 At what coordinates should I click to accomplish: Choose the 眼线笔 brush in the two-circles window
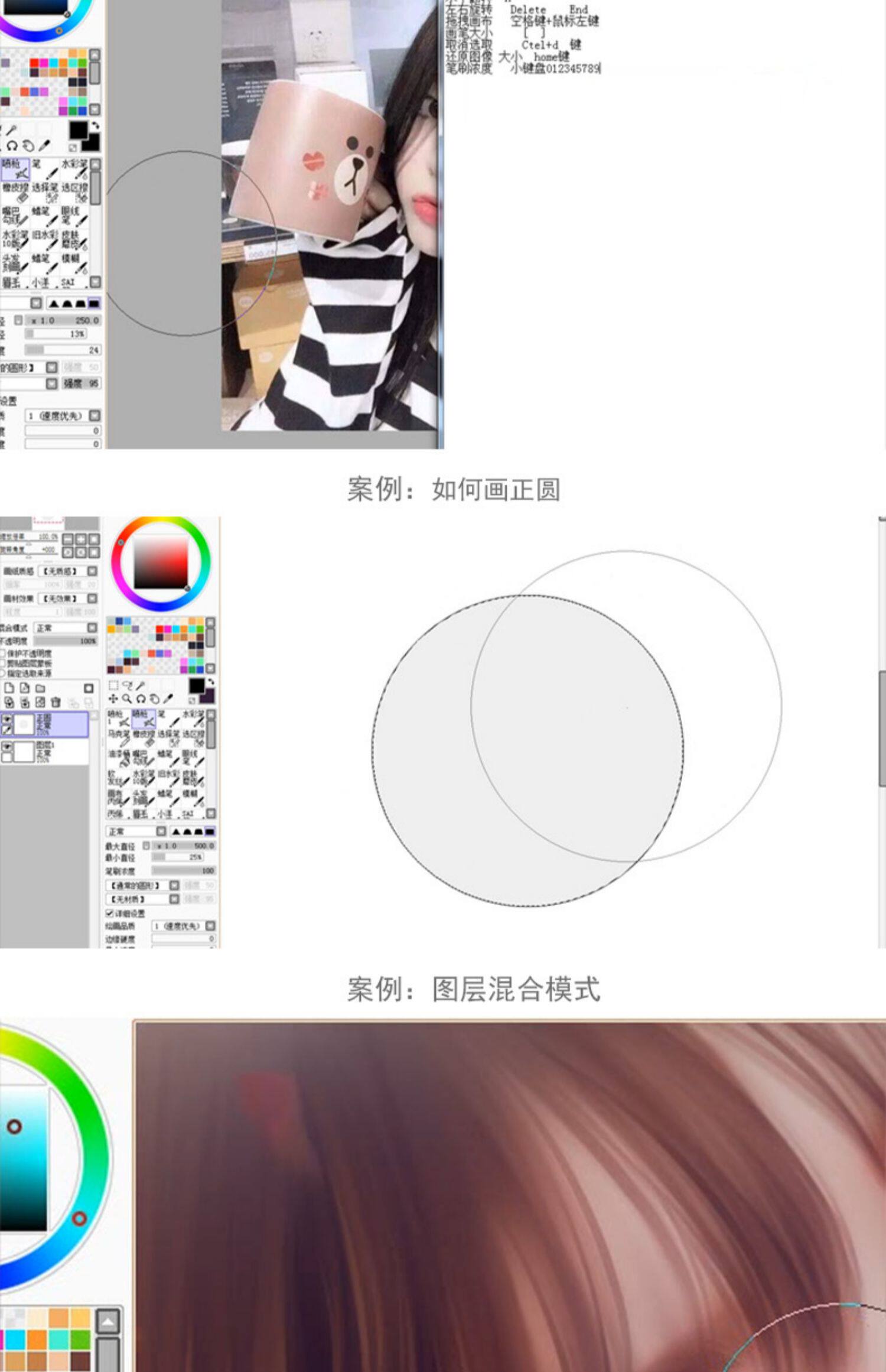tap(193, 758)
